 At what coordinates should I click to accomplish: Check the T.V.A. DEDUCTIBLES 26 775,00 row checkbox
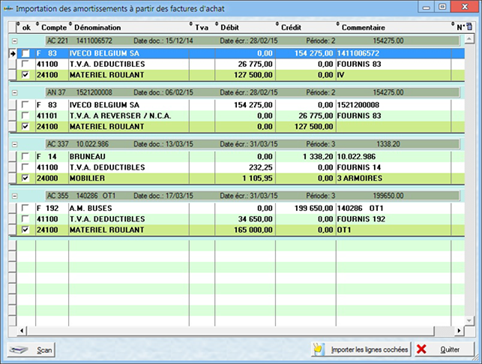pyautogui.click(x=25, y=64)
